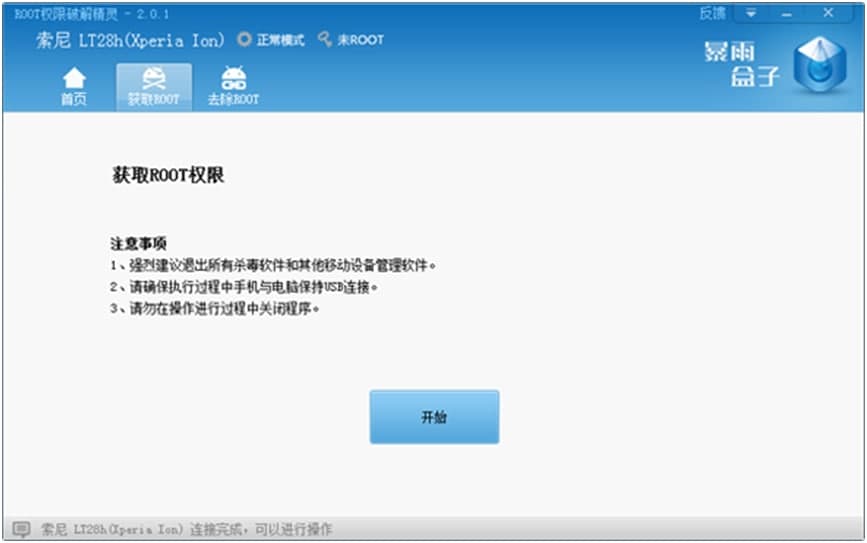This screenshot has height=543, width=867.
Task: Select note 3 about 关闭程序
Action: (x=215, y=309)
